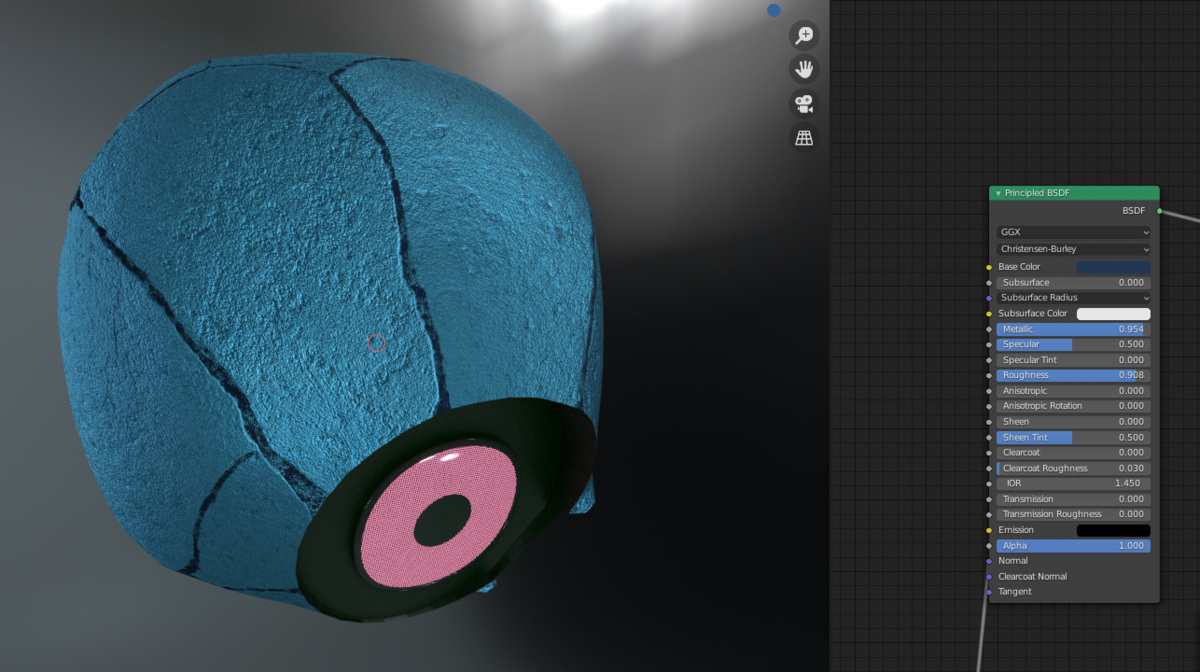Click the Alpha slider
This screenshot has width=1200, height=672.
(x=1074, y=546)
